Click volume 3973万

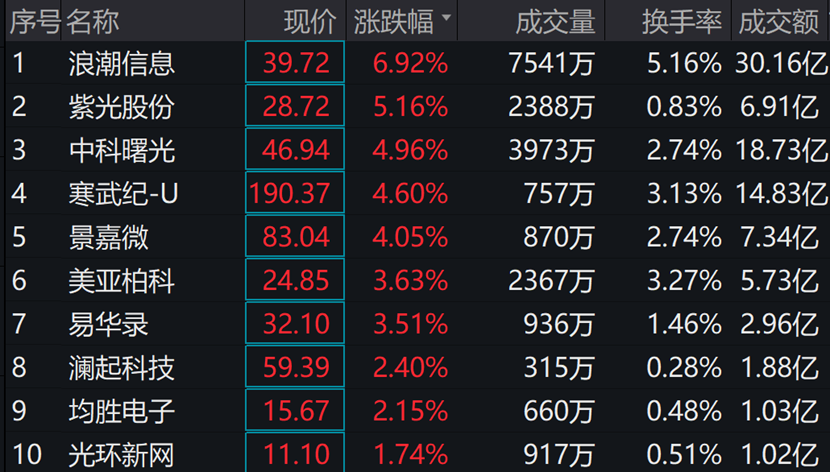551,150
